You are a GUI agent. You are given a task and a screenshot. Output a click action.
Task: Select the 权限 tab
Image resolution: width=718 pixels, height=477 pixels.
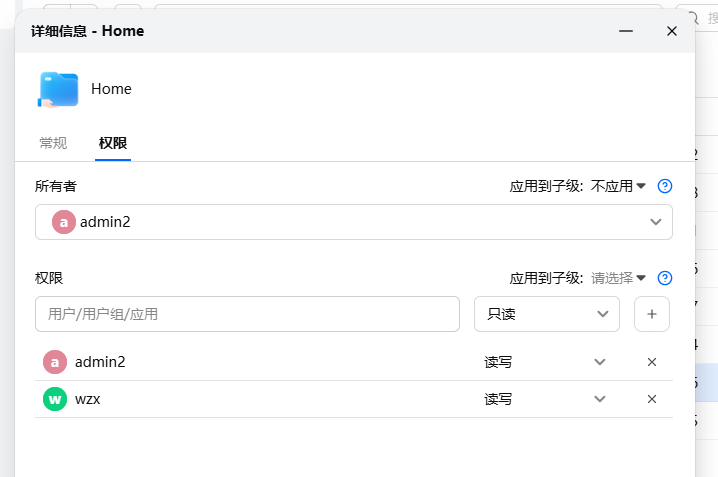pyautogui.click(x=113, y=143)
